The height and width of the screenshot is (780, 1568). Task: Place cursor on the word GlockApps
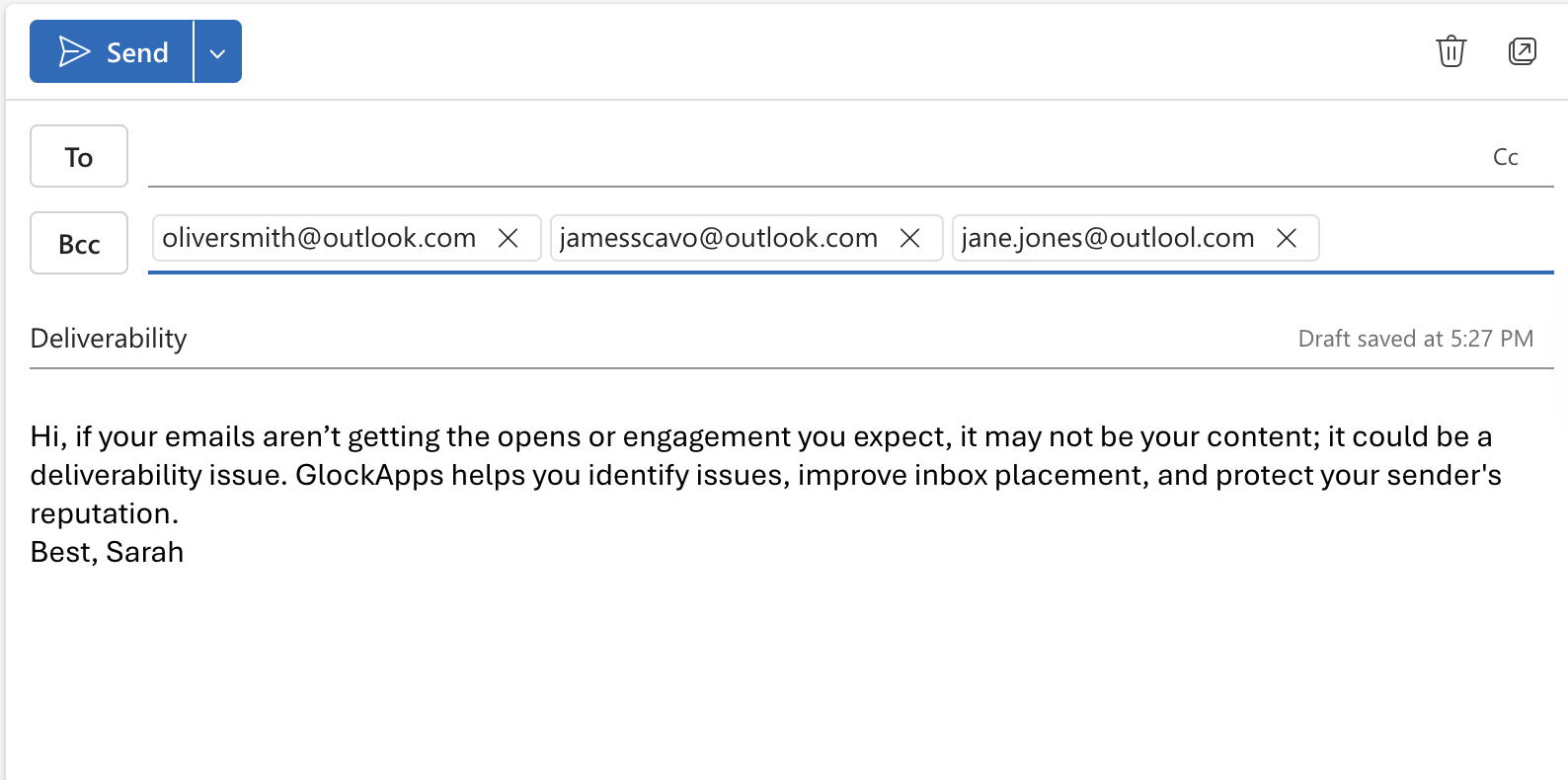coord(369,476)
